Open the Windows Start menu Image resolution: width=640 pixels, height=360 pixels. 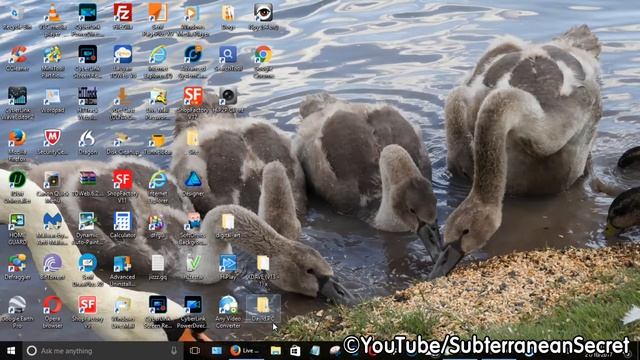pos(11,351)
